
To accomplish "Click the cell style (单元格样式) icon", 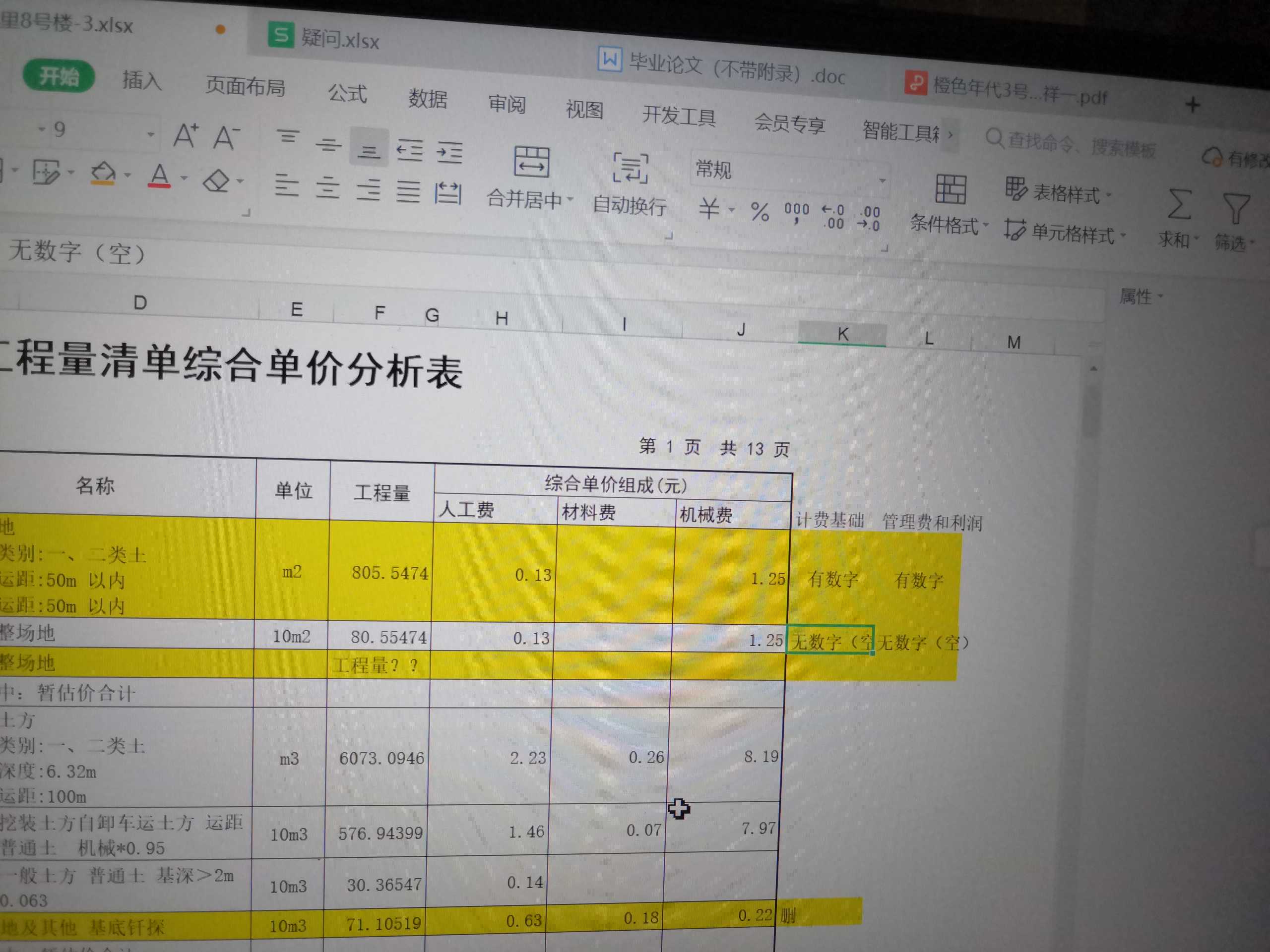I will [1015, 229].
